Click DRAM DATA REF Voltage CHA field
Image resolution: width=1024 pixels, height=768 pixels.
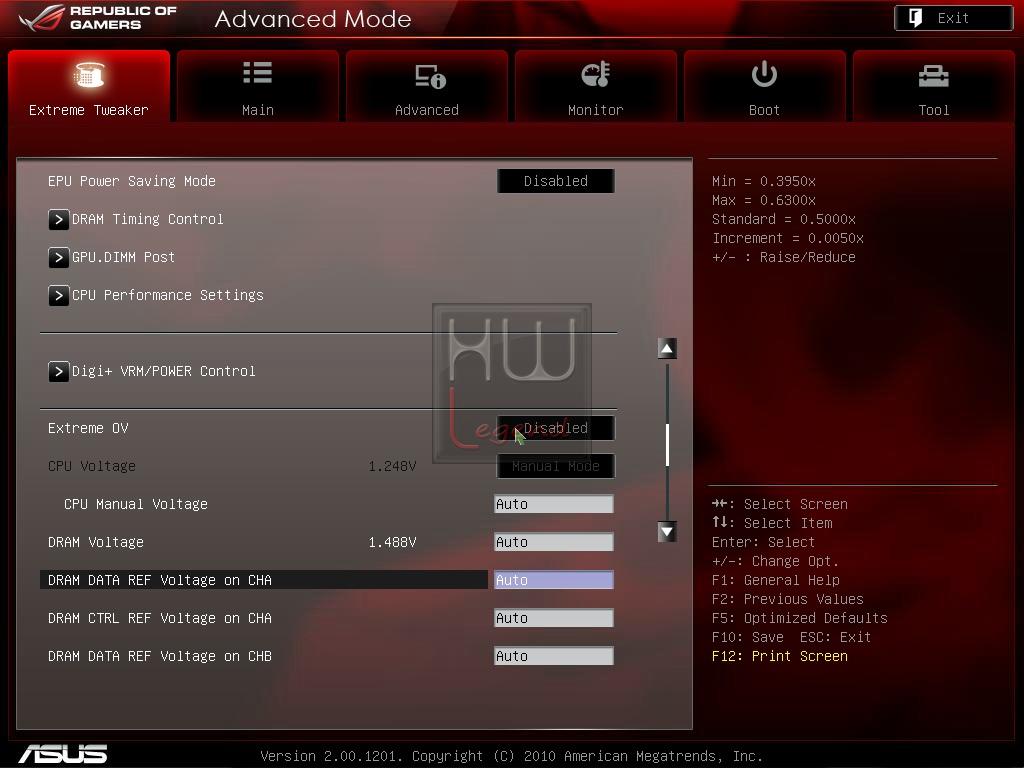(554, 580)
